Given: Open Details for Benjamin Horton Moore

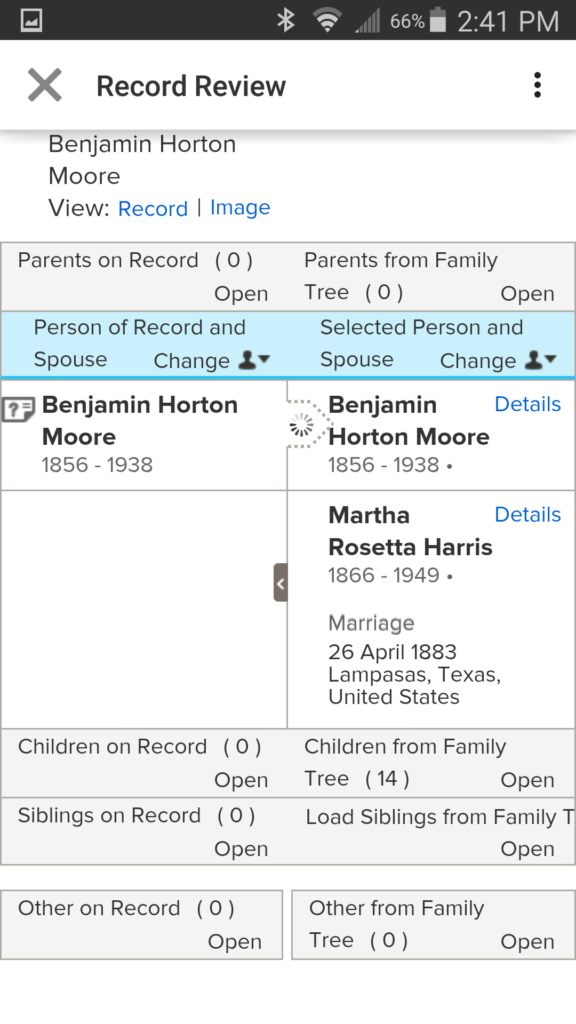Looking at the screenshot, I should (528, 404).
